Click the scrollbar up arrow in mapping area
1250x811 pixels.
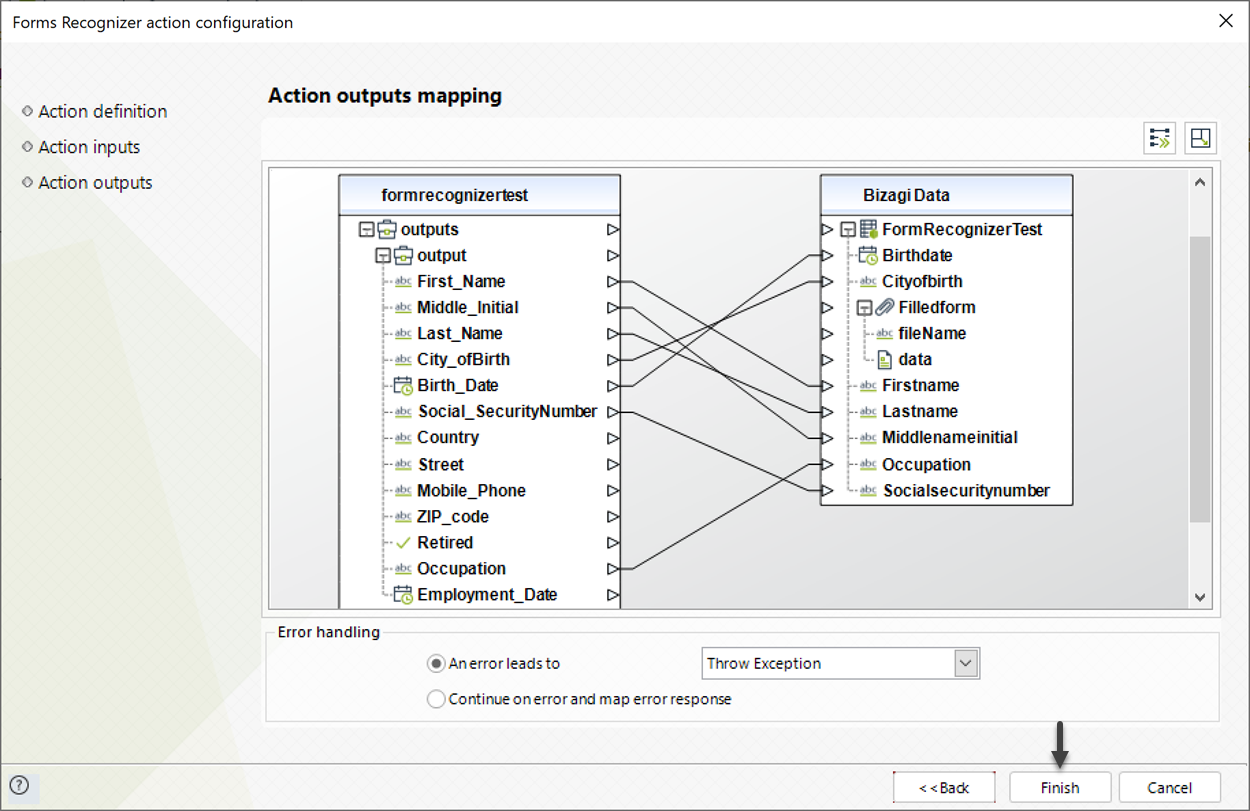tap(1200, 183)
